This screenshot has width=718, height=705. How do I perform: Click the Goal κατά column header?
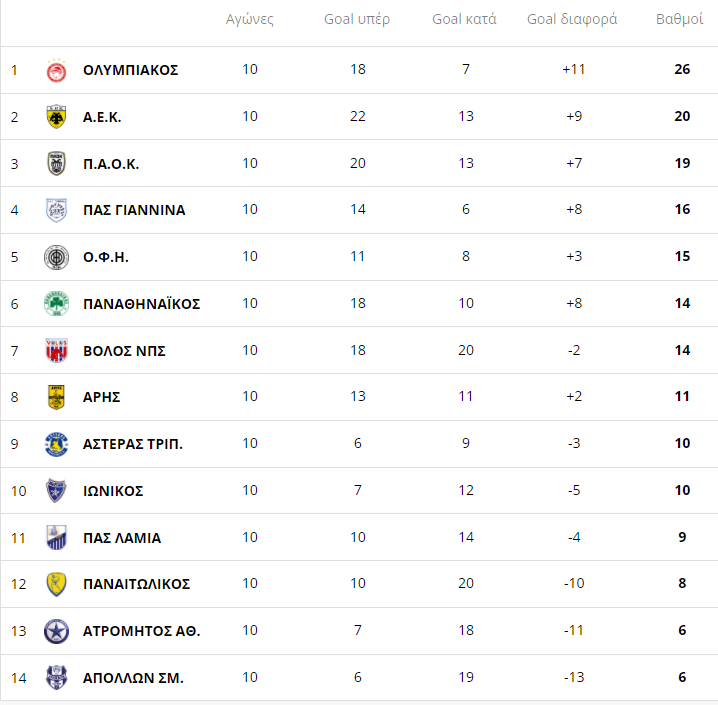click(464, 20)
